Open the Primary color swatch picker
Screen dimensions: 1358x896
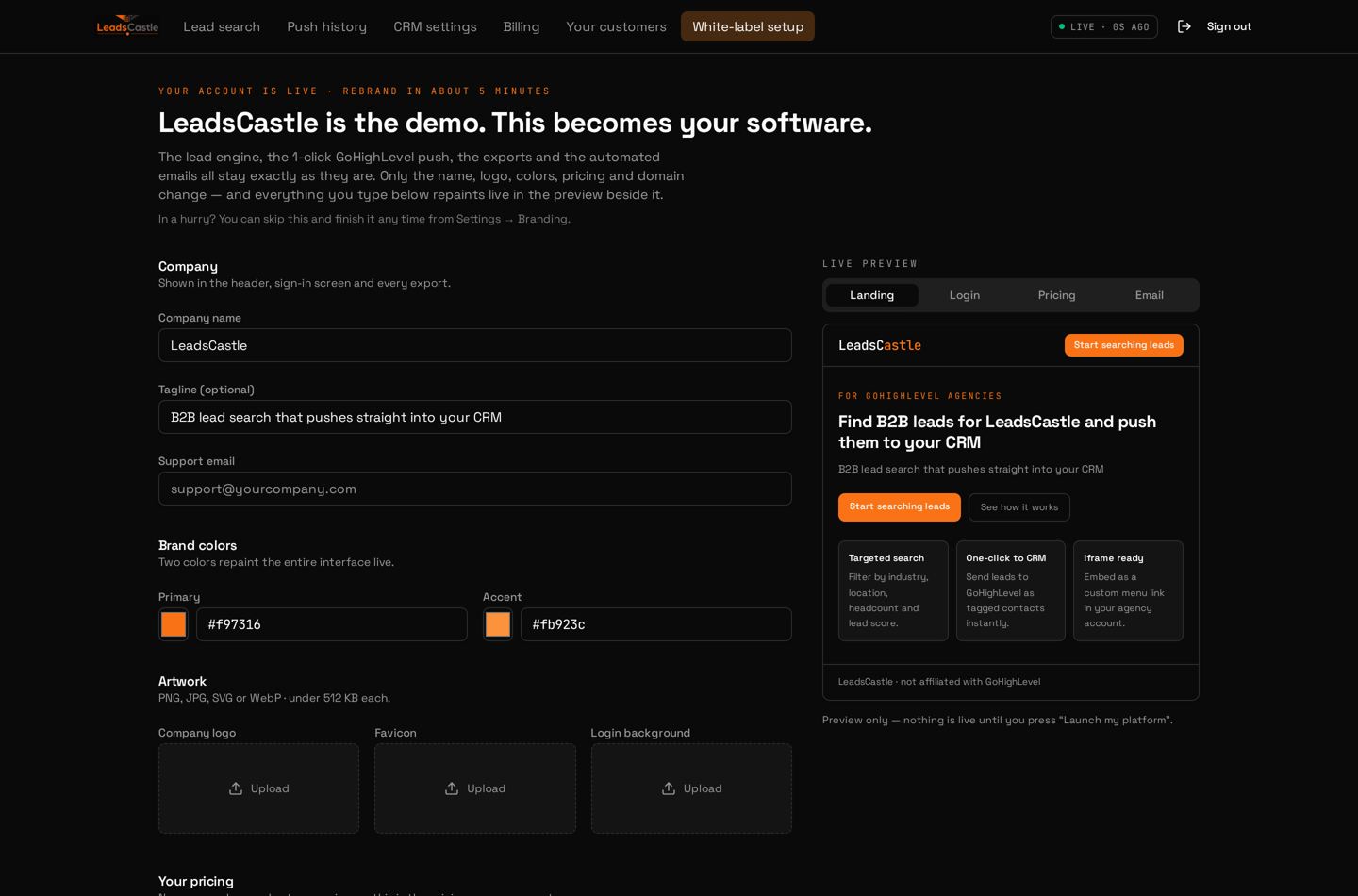174,624
